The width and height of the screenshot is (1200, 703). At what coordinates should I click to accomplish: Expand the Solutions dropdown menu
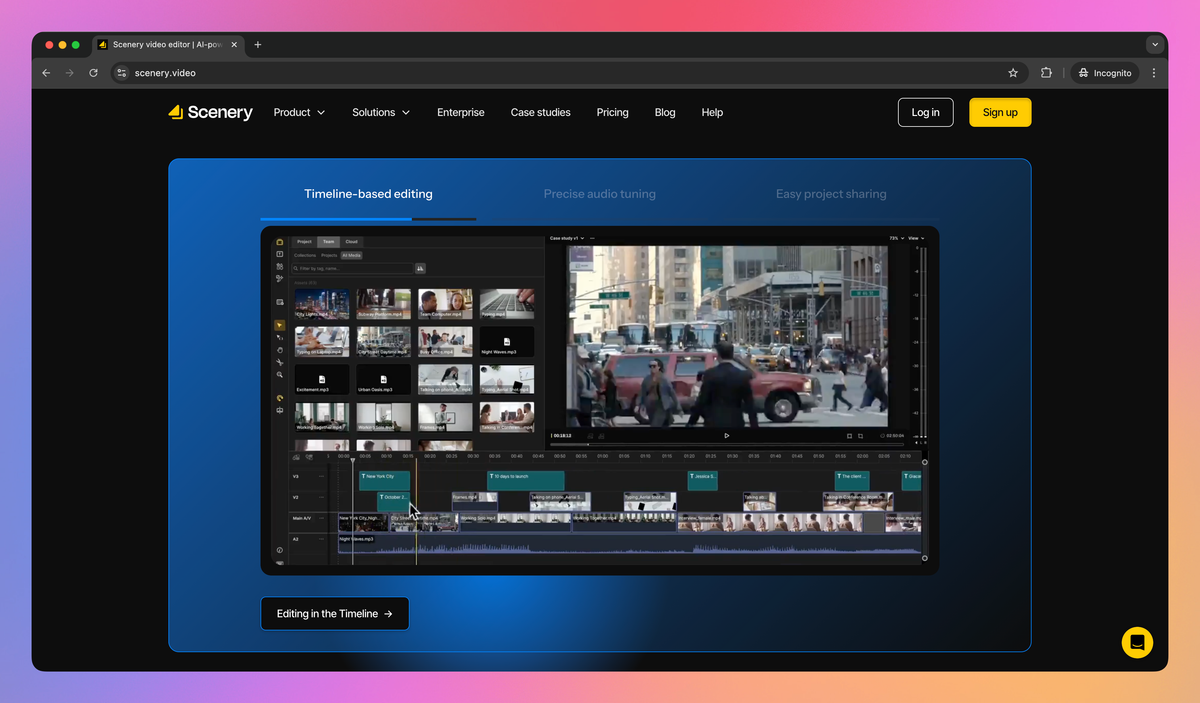pos(381,112)
